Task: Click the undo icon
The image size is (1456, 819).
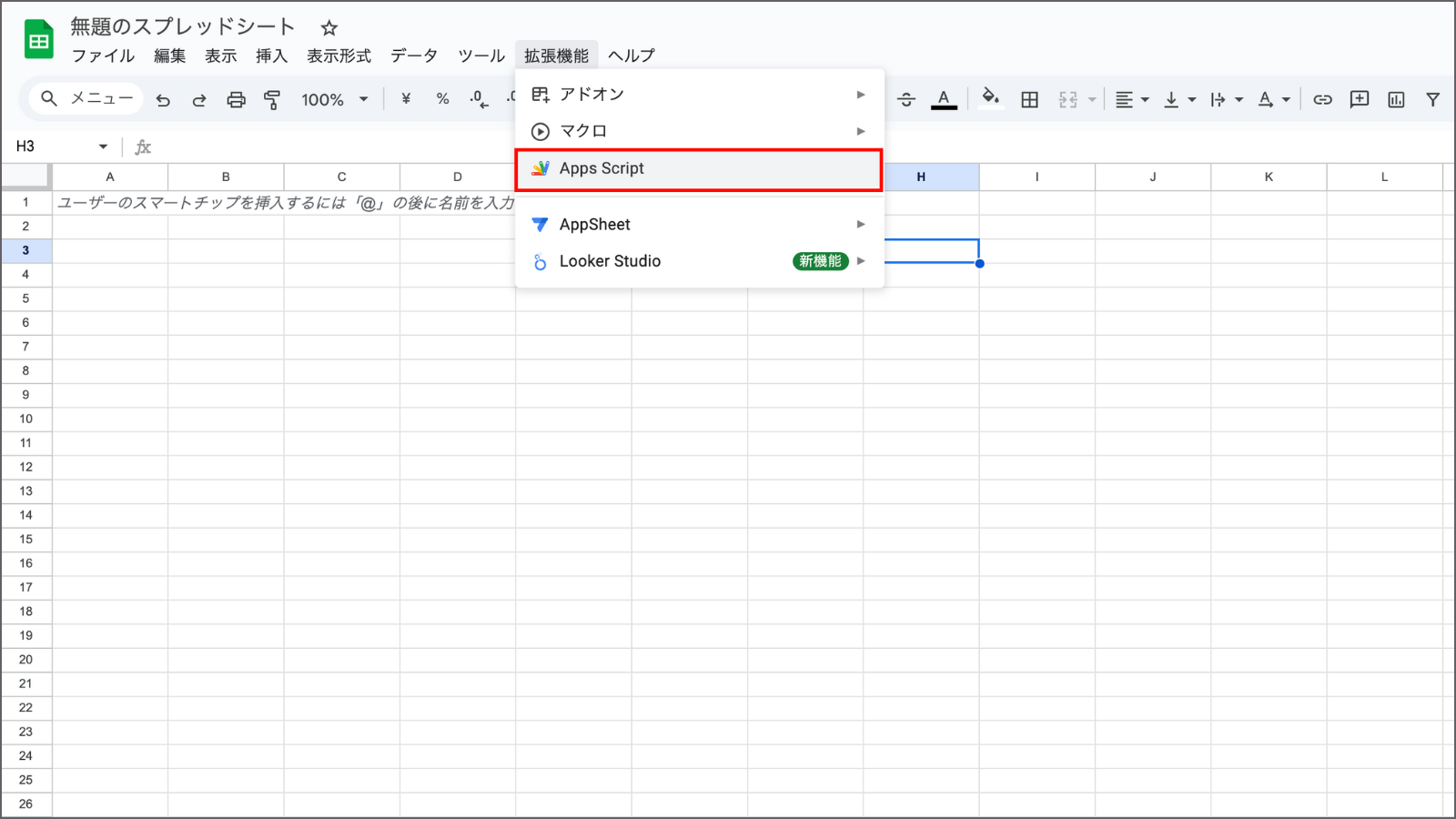Action: pyautogui.click(x=163, y=100)
